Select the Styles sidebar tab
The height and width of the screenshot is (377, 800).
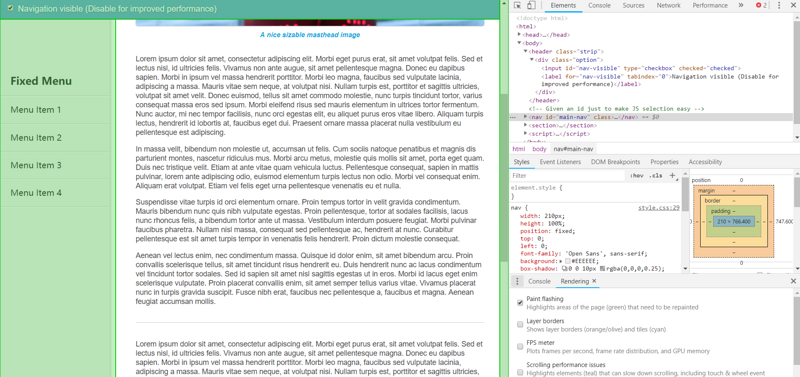(521, 162)
